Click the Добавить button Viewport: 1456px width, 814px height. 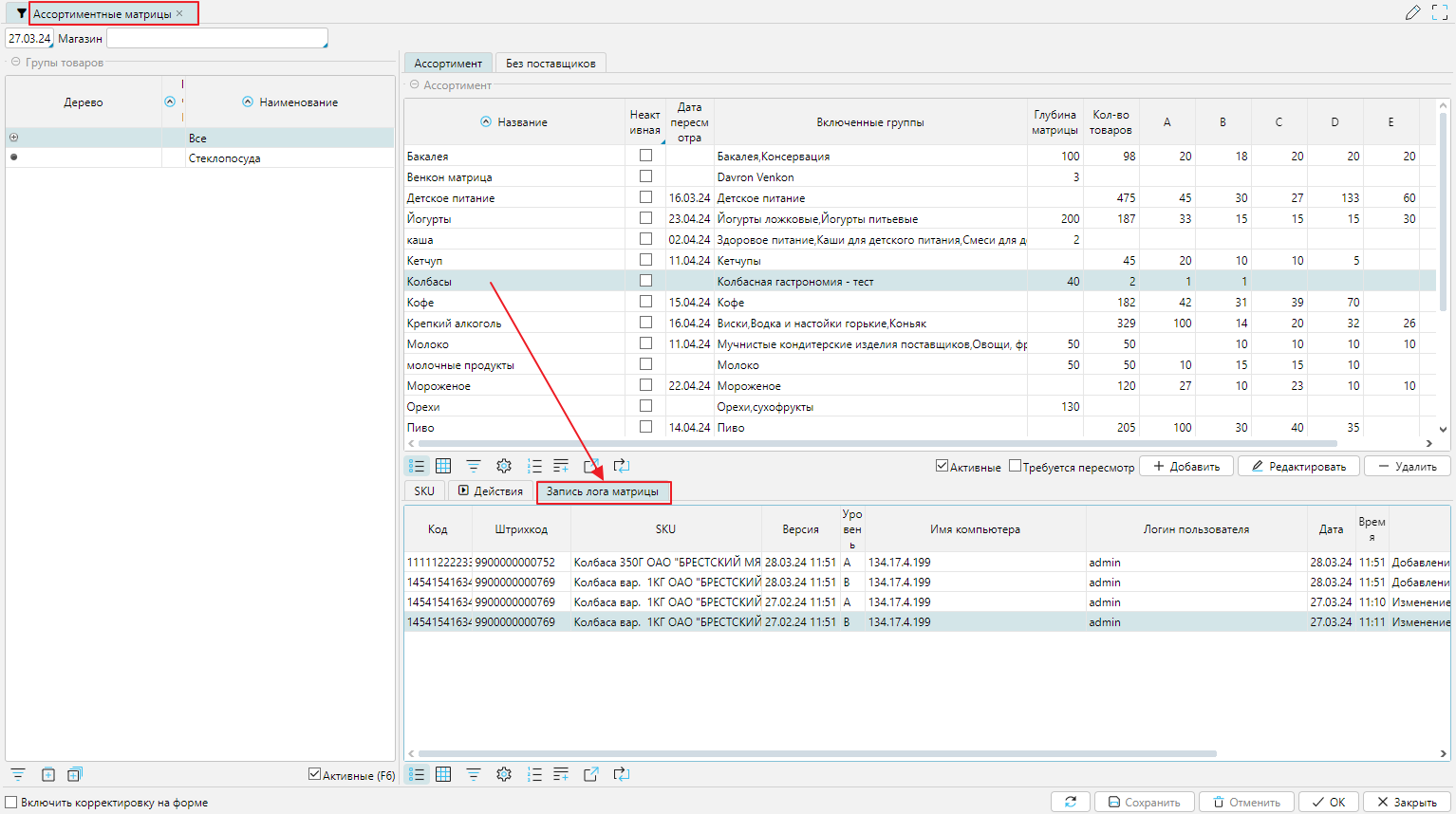(x=1186, y=466)
